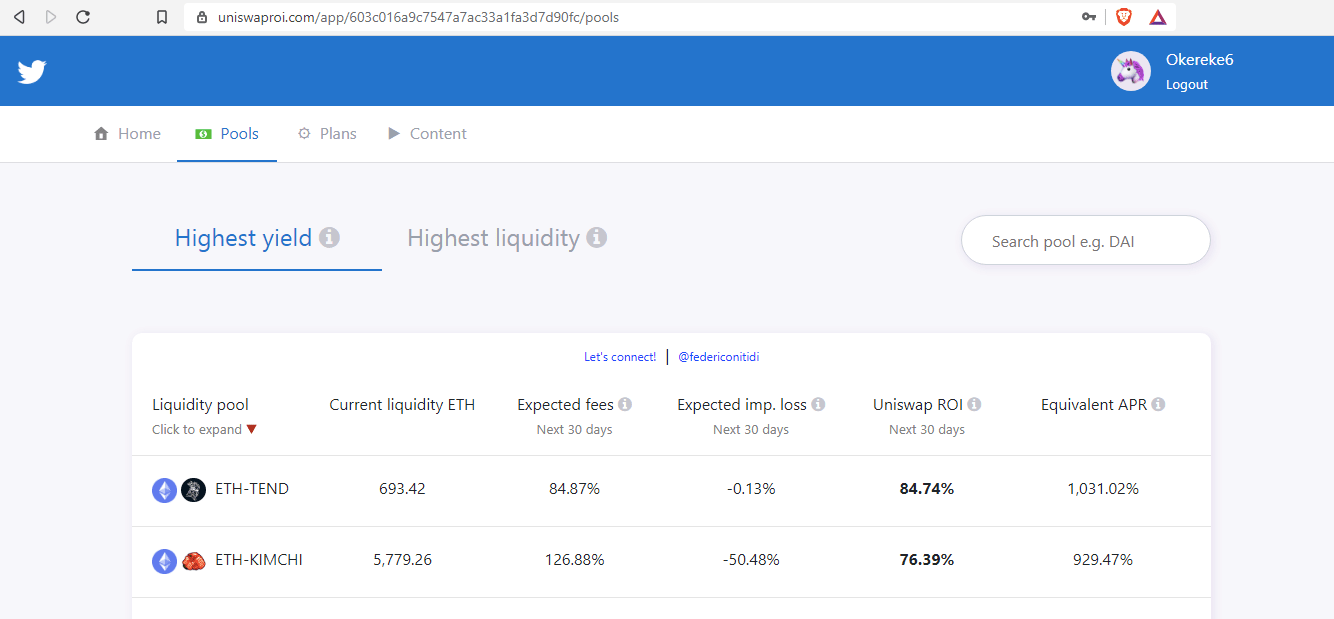
Task: Click the Equivalent APR column header
Action: [x=1093, y=405]
